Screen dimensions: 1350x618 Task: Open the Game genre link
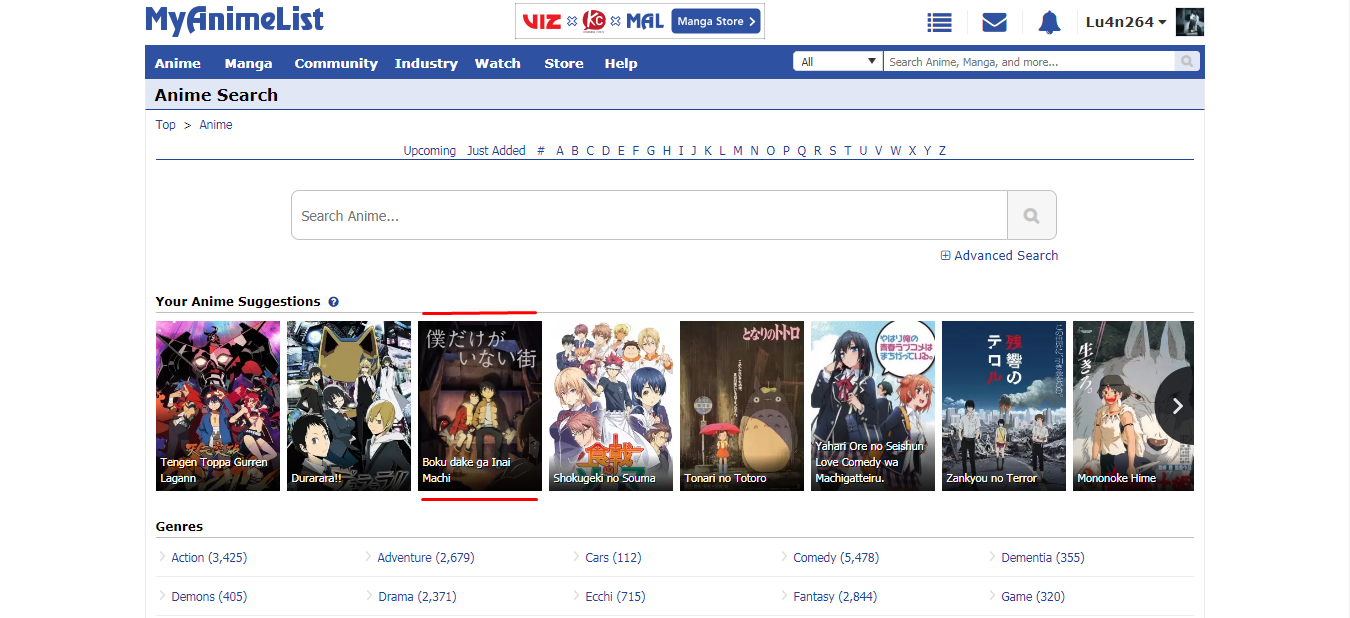tap(1033, 597)
